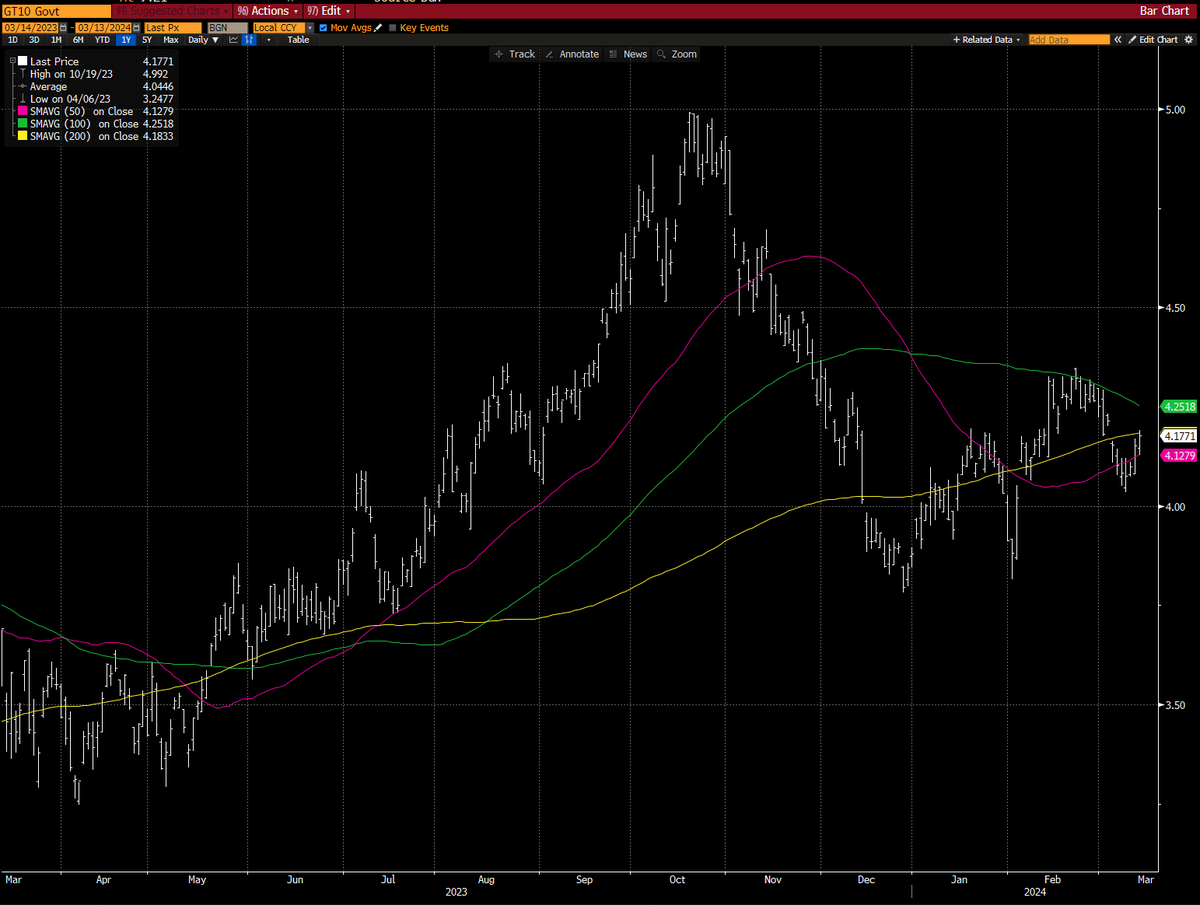Screen dimensions: 1200x905
Task: Click the Average legend row
Action: 96,86
